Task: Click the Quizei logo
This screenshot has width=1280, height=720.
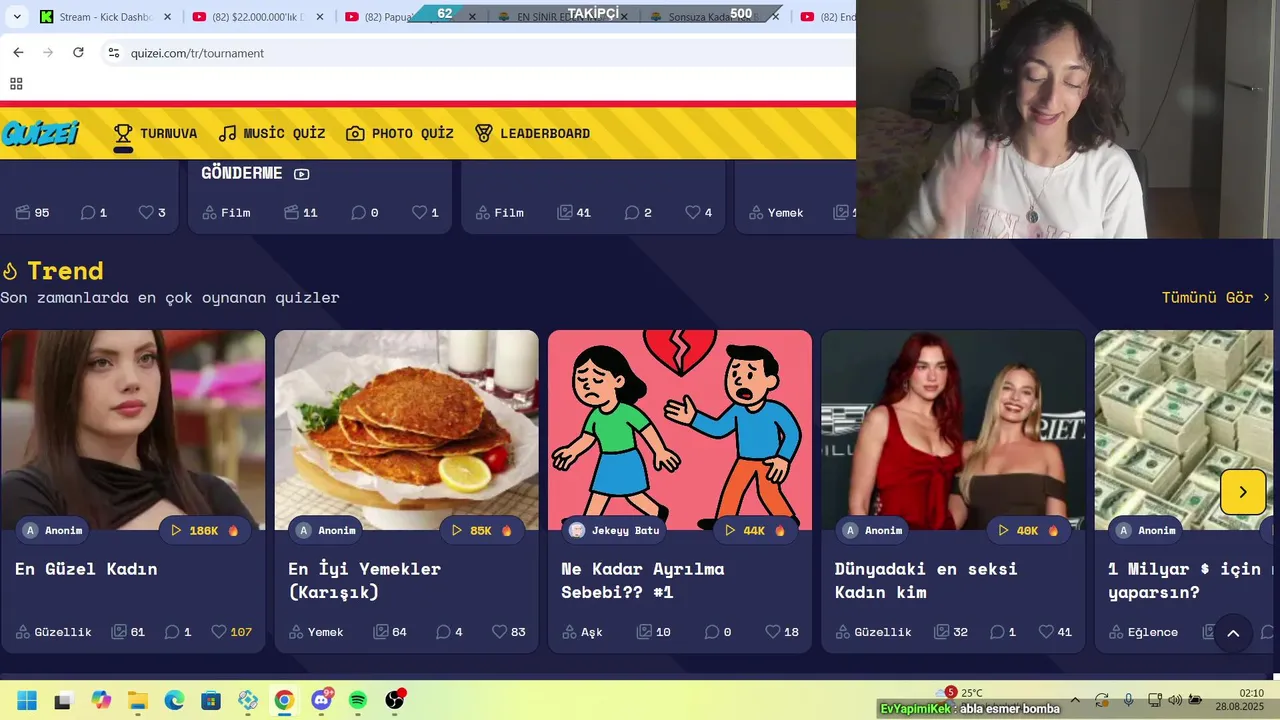Action: (40, 133)
